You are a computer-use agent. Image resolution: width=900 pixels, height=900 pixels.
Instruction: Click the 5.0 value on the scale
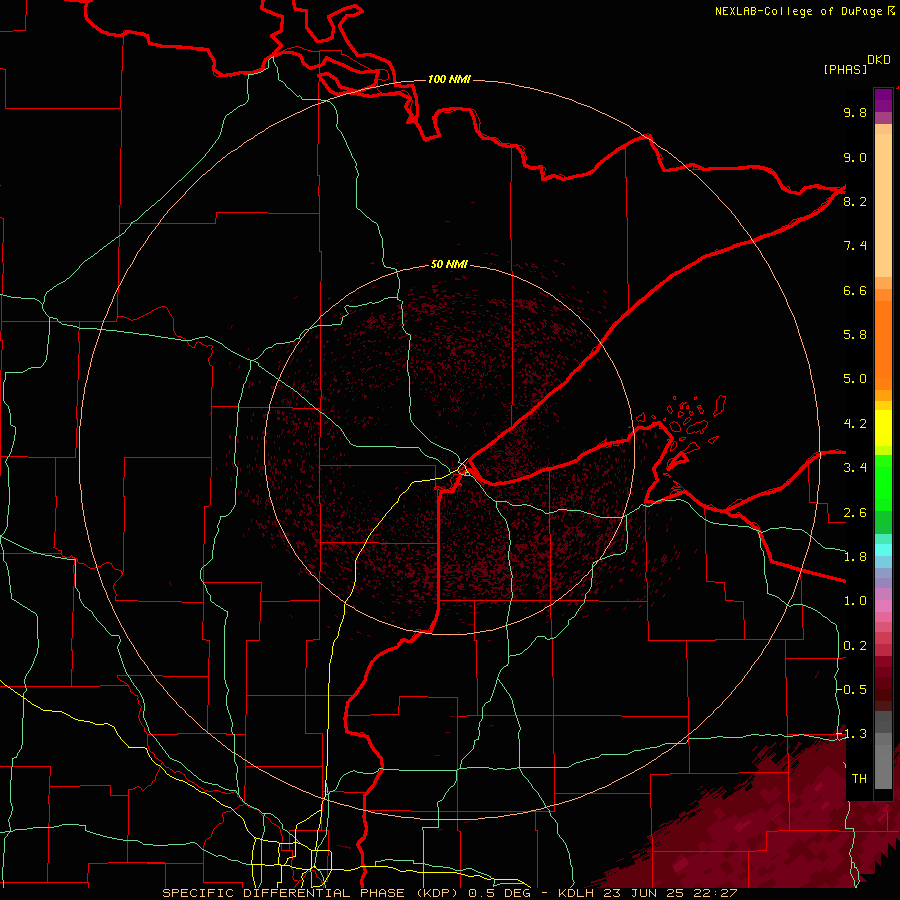point(855,379)
